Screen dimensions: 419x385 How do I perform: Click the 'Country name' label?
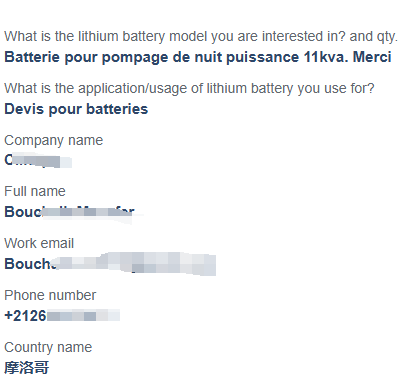click(48, 347)
